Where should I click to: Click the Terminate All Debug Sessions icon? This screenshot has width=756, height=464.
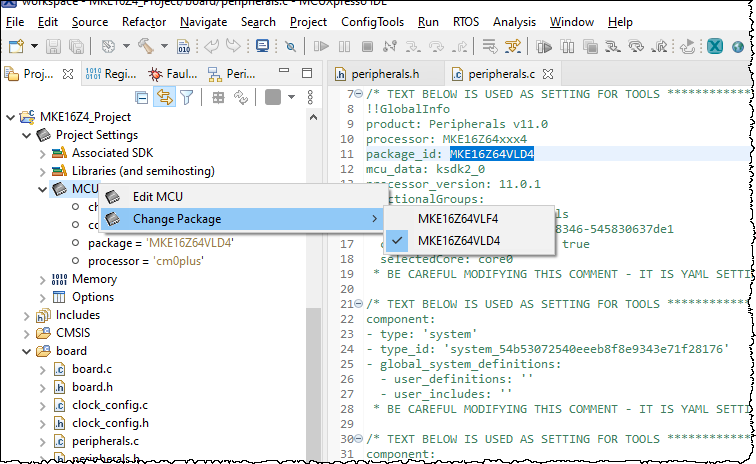tap(590, 47)
